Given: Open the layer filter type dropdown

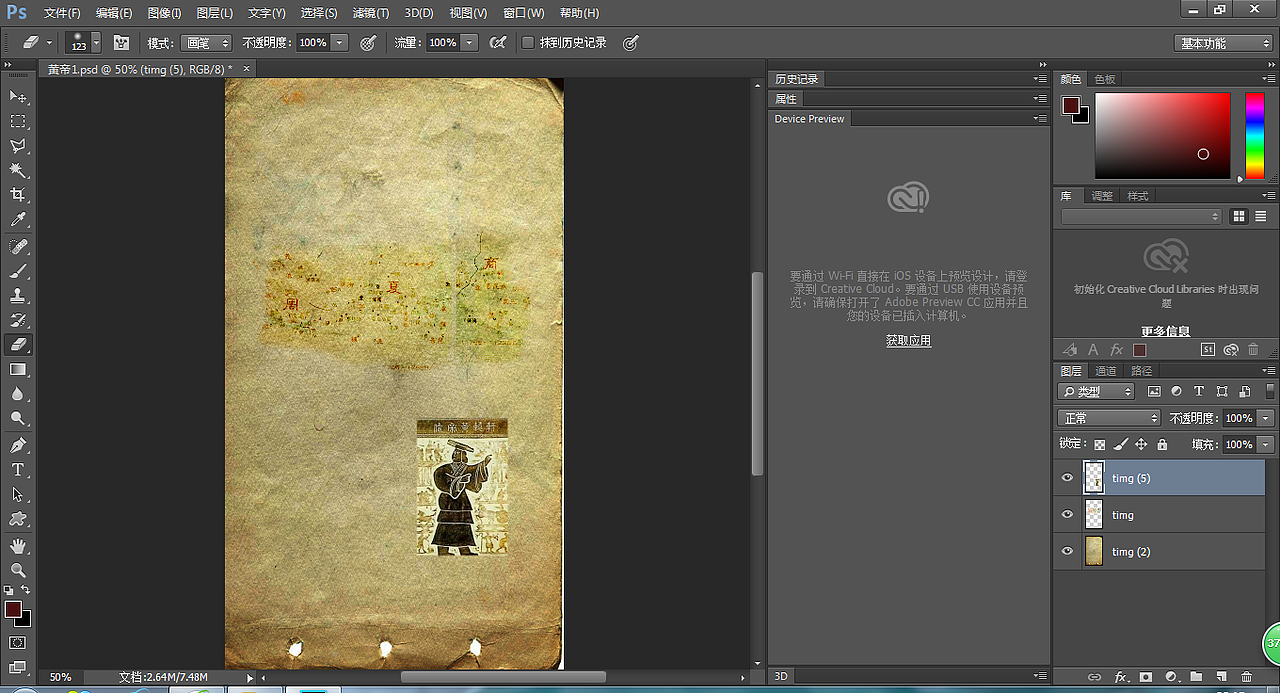Looking at the screenshot, I should point(1097,392).
